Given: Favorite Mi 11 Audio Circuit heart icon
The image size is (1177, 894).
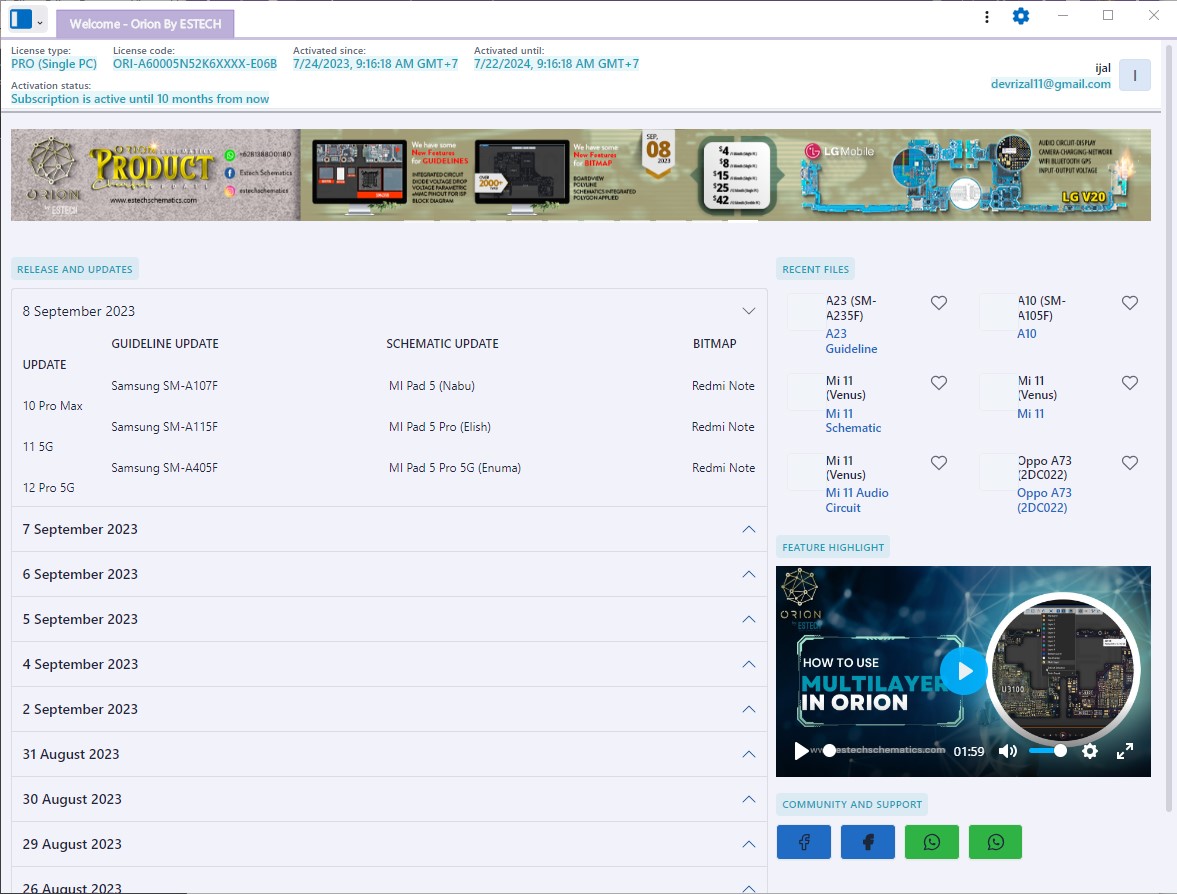Looking at the screenshot, I should [938, 462].
